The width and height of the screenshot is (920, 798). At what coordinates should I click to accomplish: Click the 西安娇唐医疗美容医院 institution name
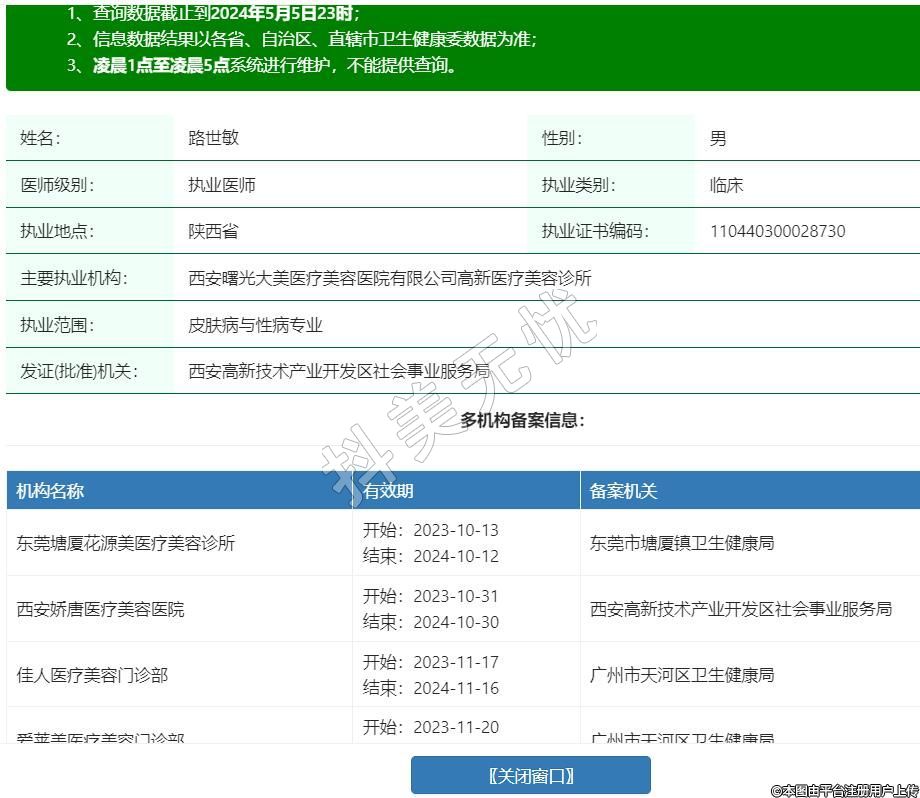pos(100,609)
